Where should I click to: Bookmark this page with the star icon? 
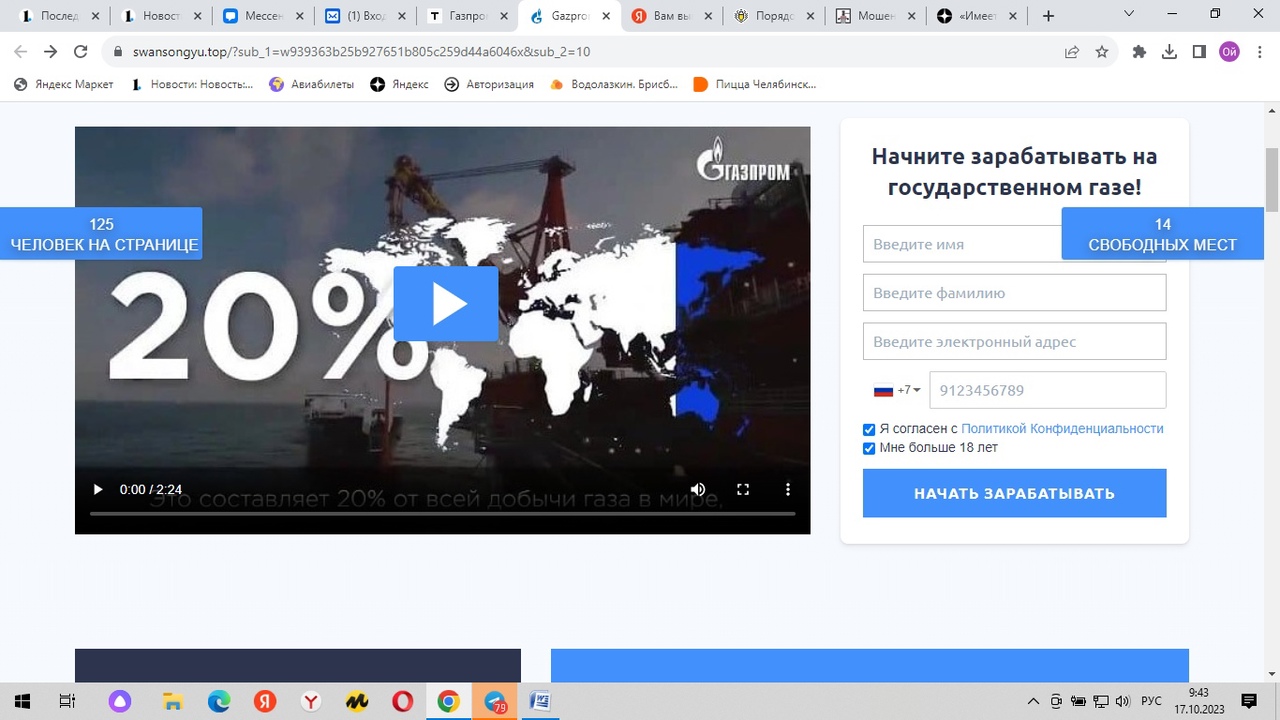[x=1102, y=52]
